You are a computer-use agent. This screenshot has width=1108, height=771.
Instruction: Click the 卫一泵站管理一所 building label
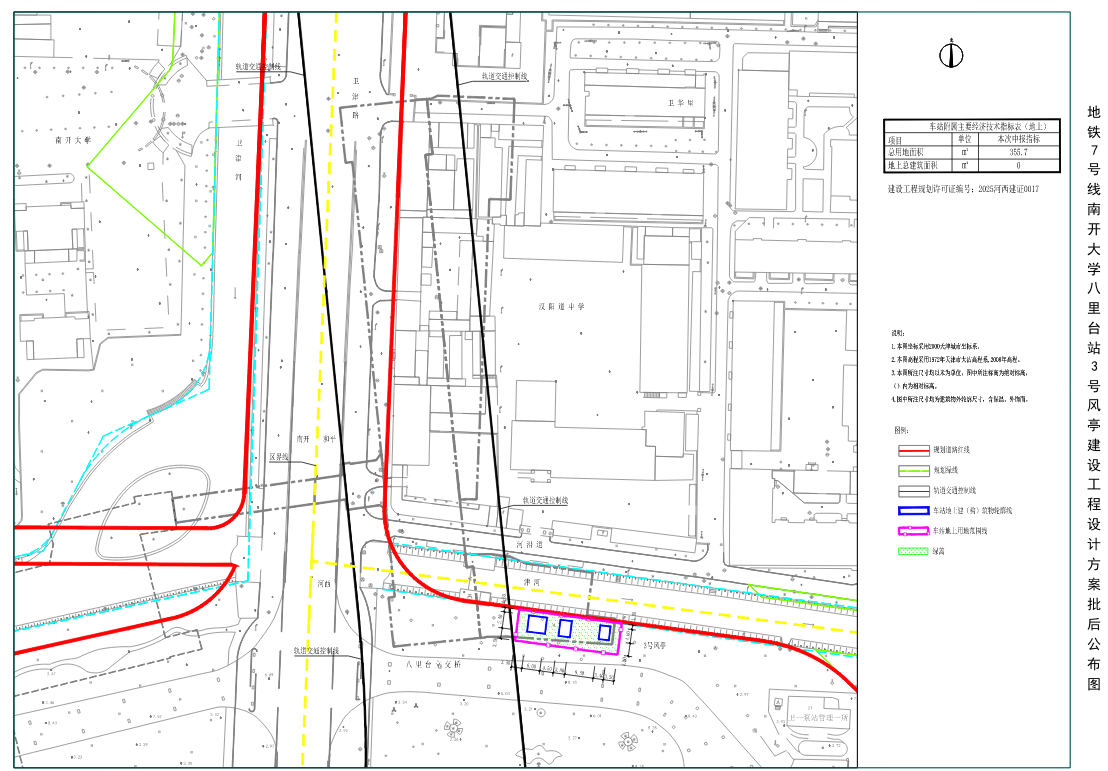[x=817, y=717]
